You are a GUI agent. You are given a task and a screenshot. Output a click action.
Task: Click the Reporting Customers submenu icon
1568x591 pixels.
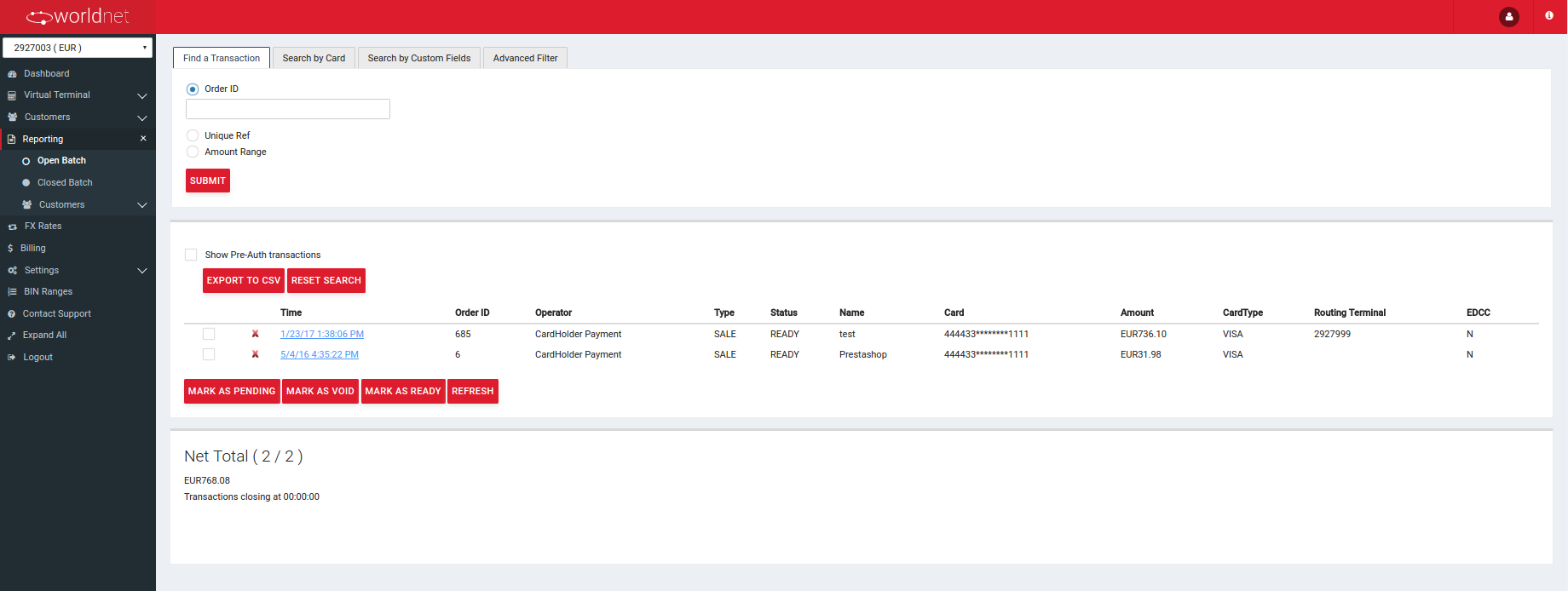coord(27,205)
